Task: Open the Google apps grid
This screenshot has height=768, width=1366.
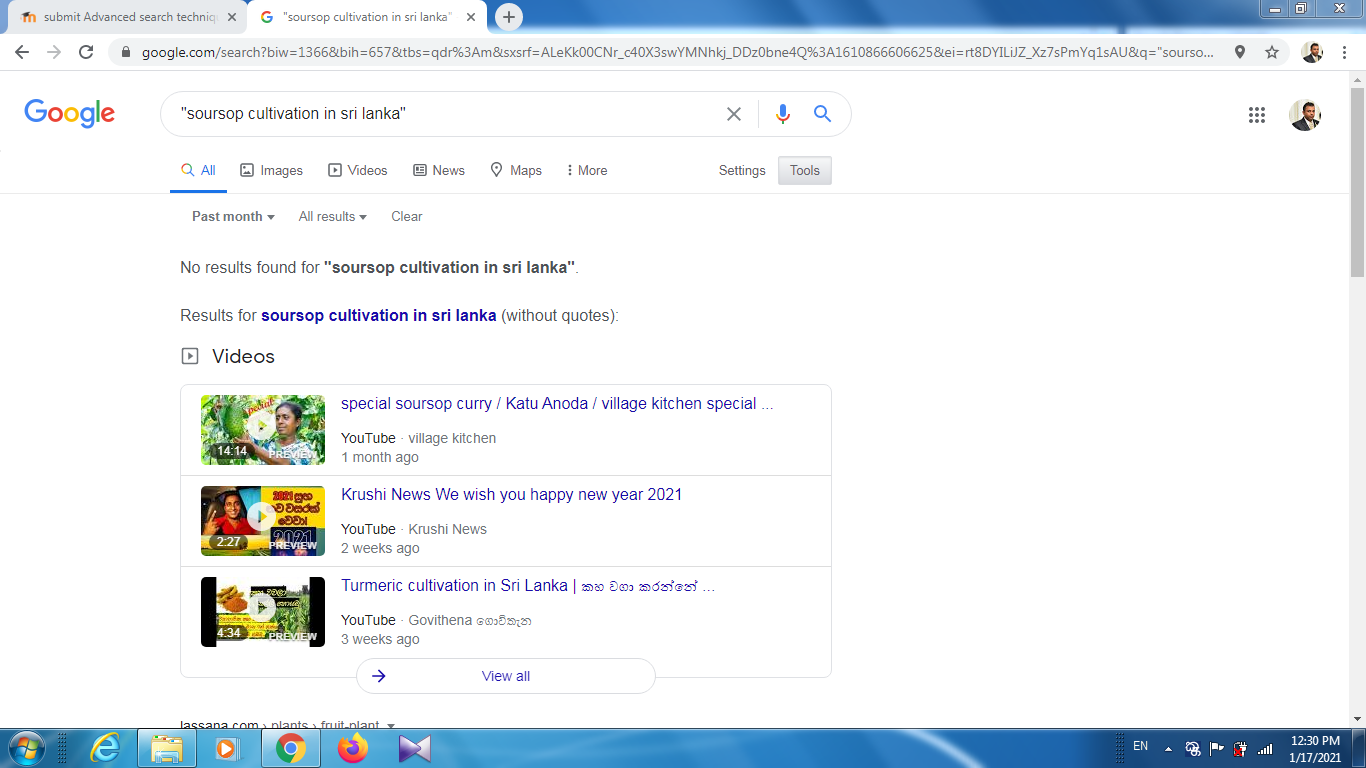Action: point(1257,115)
